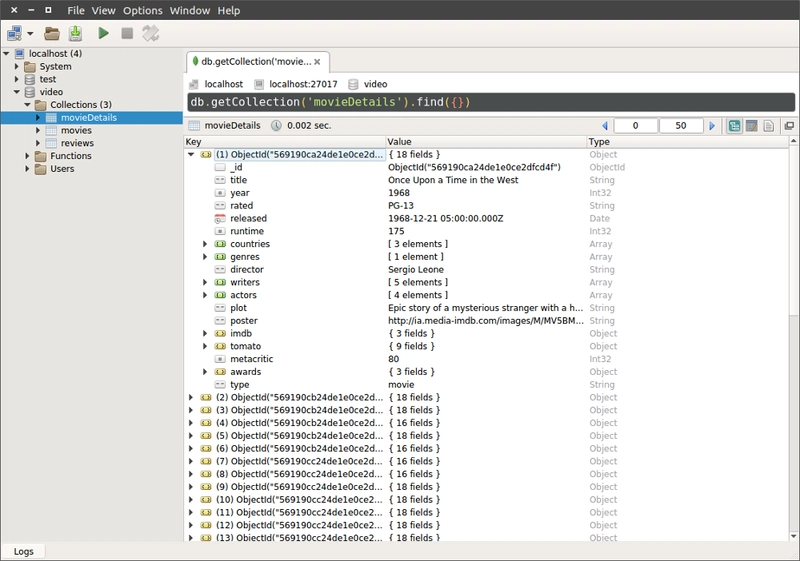Image resolution: width=800 pixels, height=561 pixels.
Task: Collapse the video database node
Action: pos(17,92)
